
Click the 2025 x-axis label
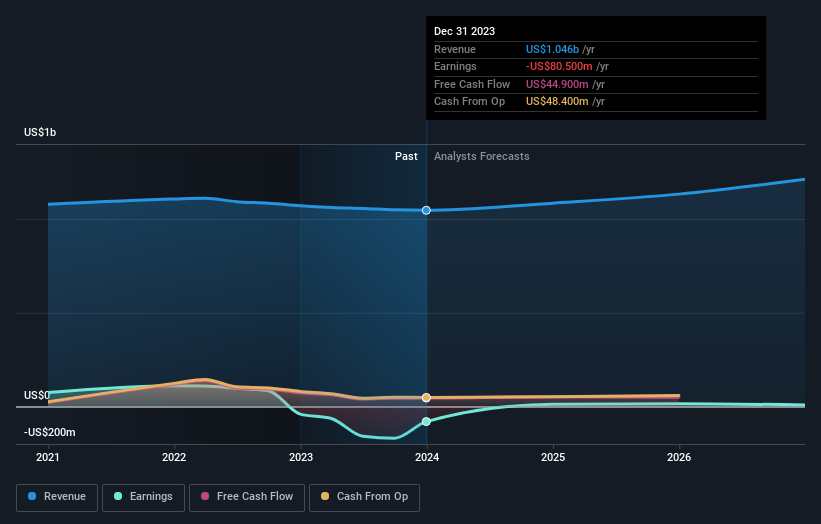click(553, 458)
